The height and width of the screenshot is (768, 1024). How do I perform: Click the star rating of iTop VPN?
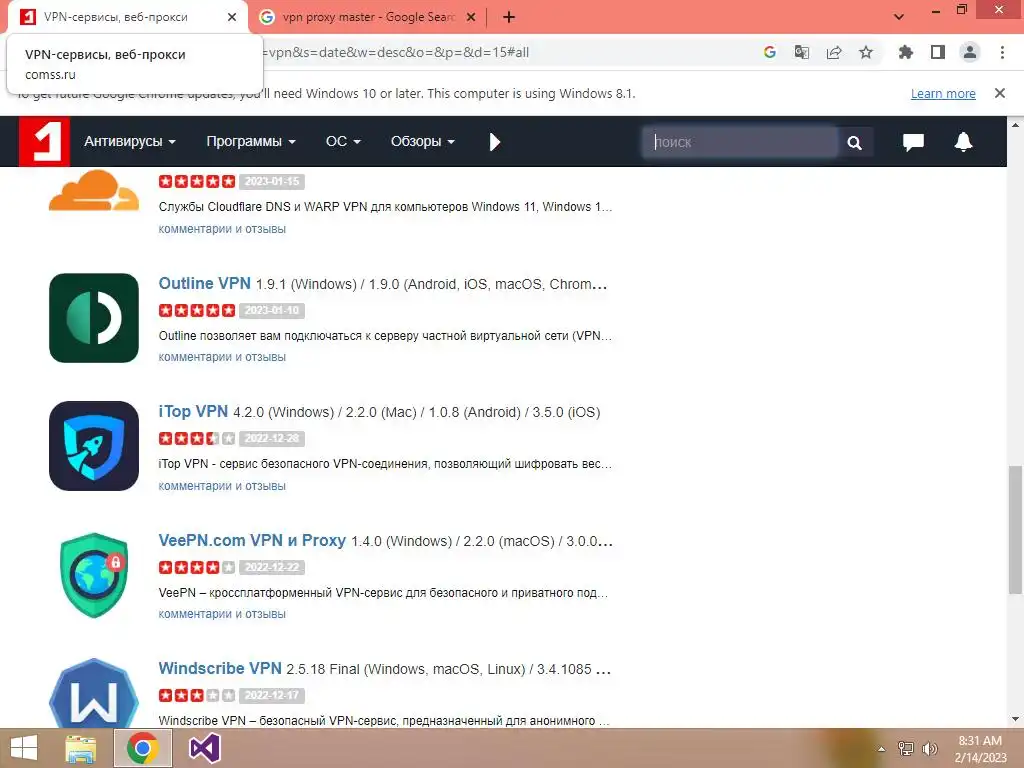click(x=197, y=438)
